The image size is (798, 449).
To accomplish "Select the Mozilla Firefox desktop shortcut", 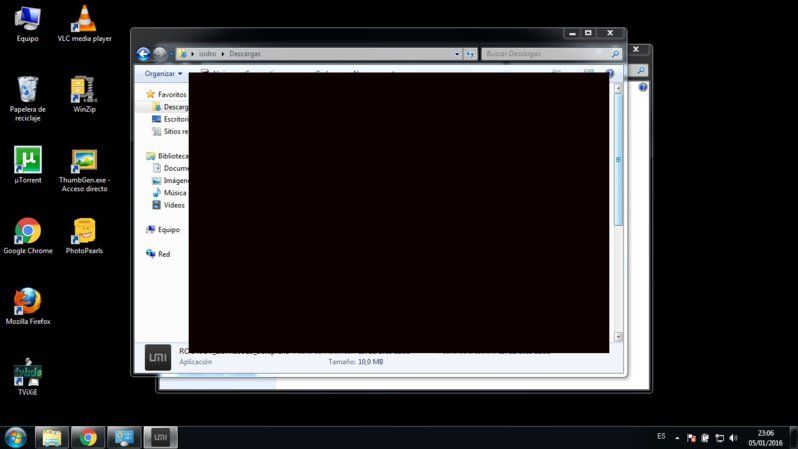I will click(x=27, y=306).
